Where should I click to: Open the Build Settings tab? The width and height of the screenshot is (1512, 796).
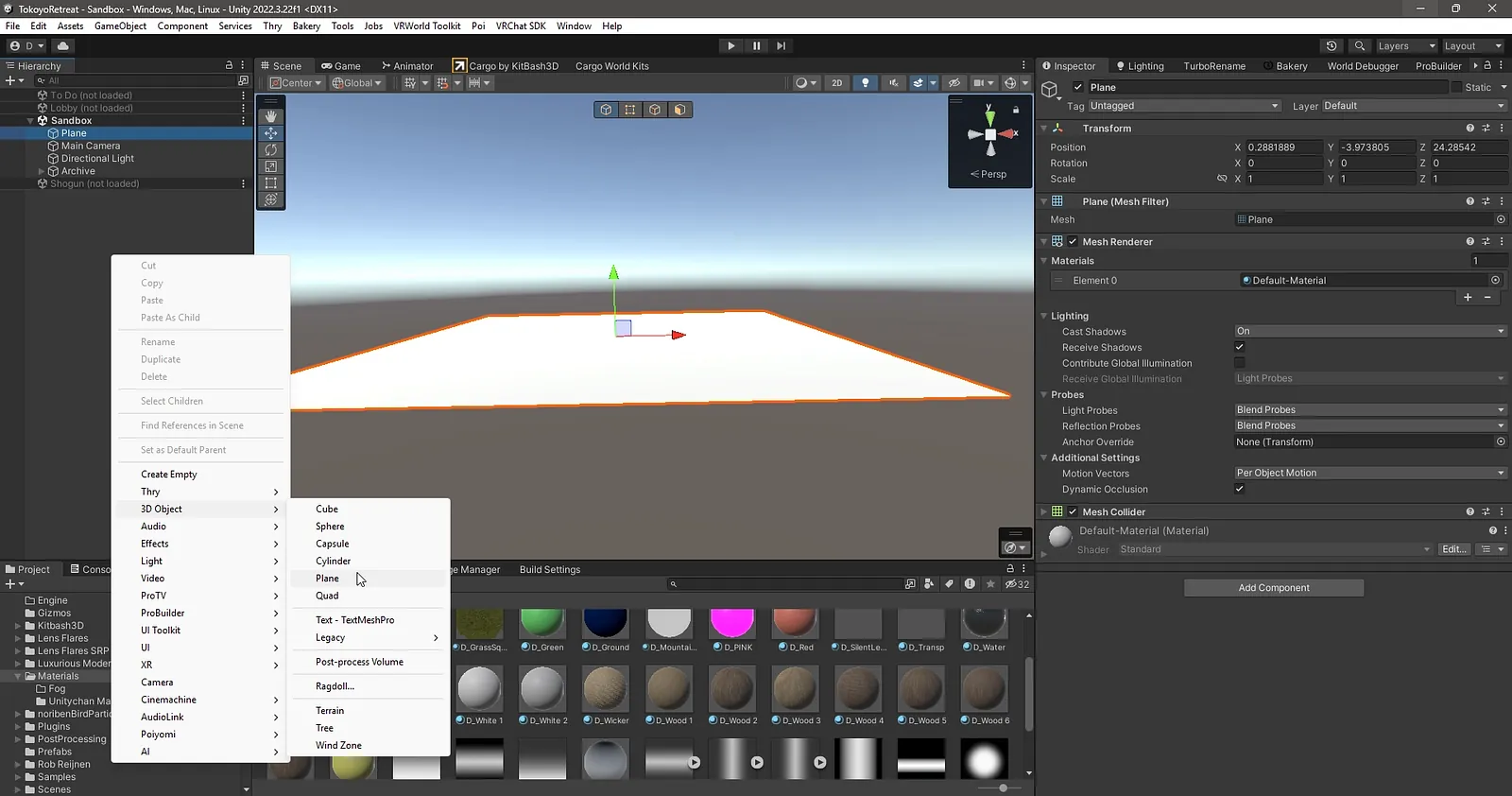point(550,569)
